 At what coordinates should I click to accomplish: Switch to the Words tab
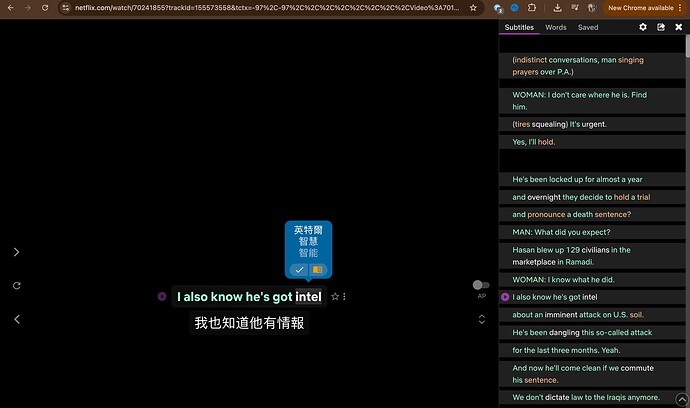point(555,27)
